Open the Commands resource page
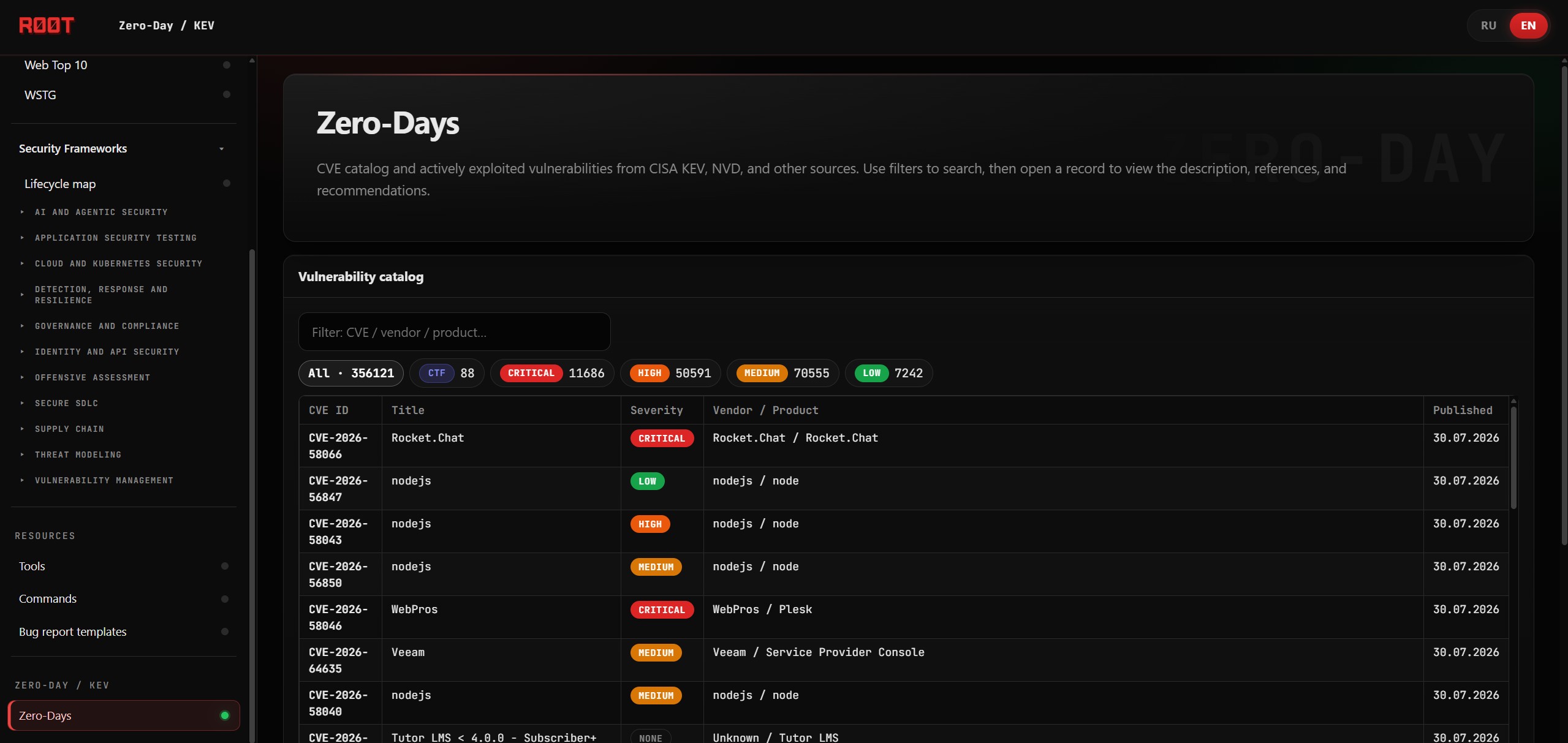This screenshot has width=1568, height=743. click(x=48, y=599)
